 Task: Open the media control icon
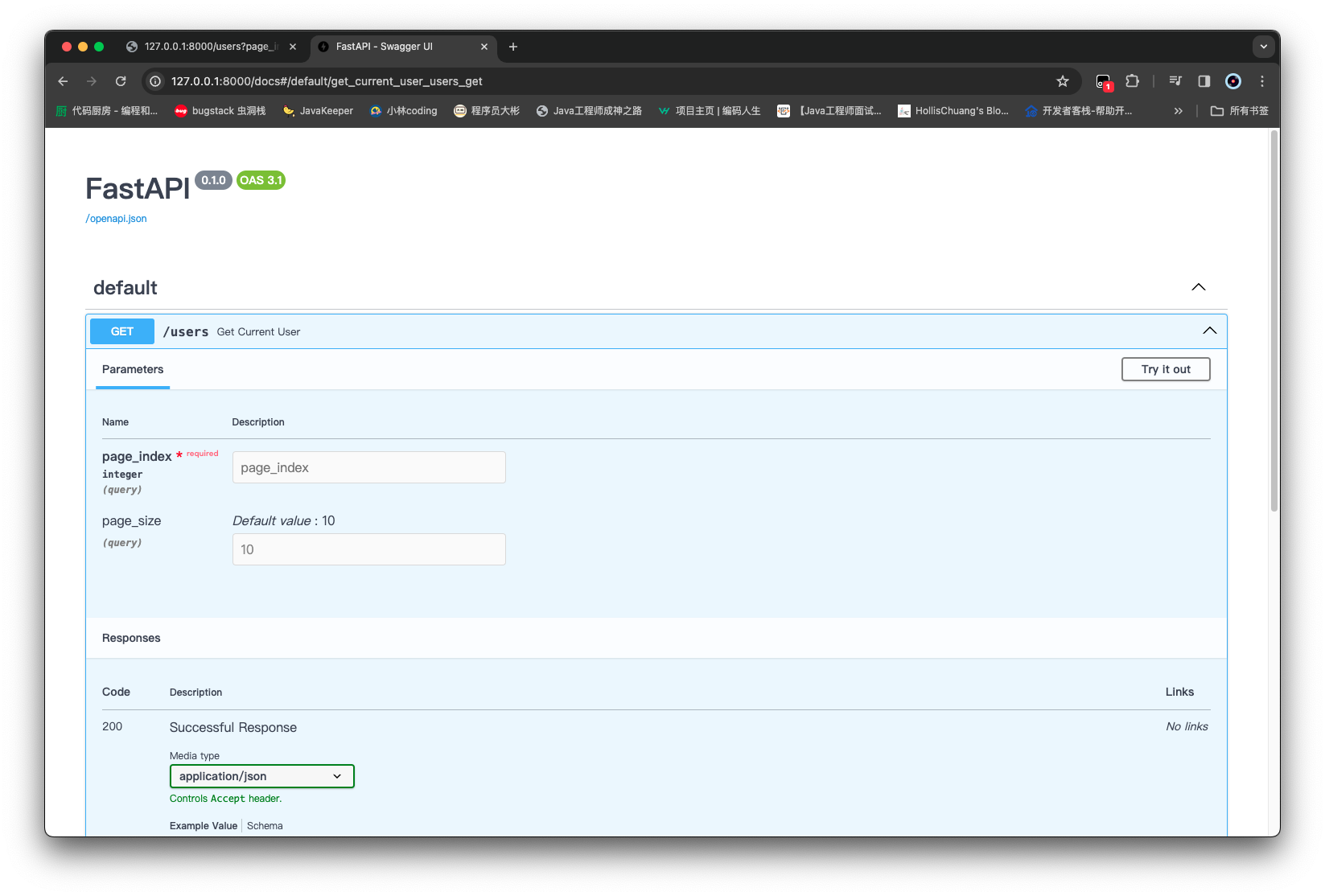click(x=1175, y=81)
